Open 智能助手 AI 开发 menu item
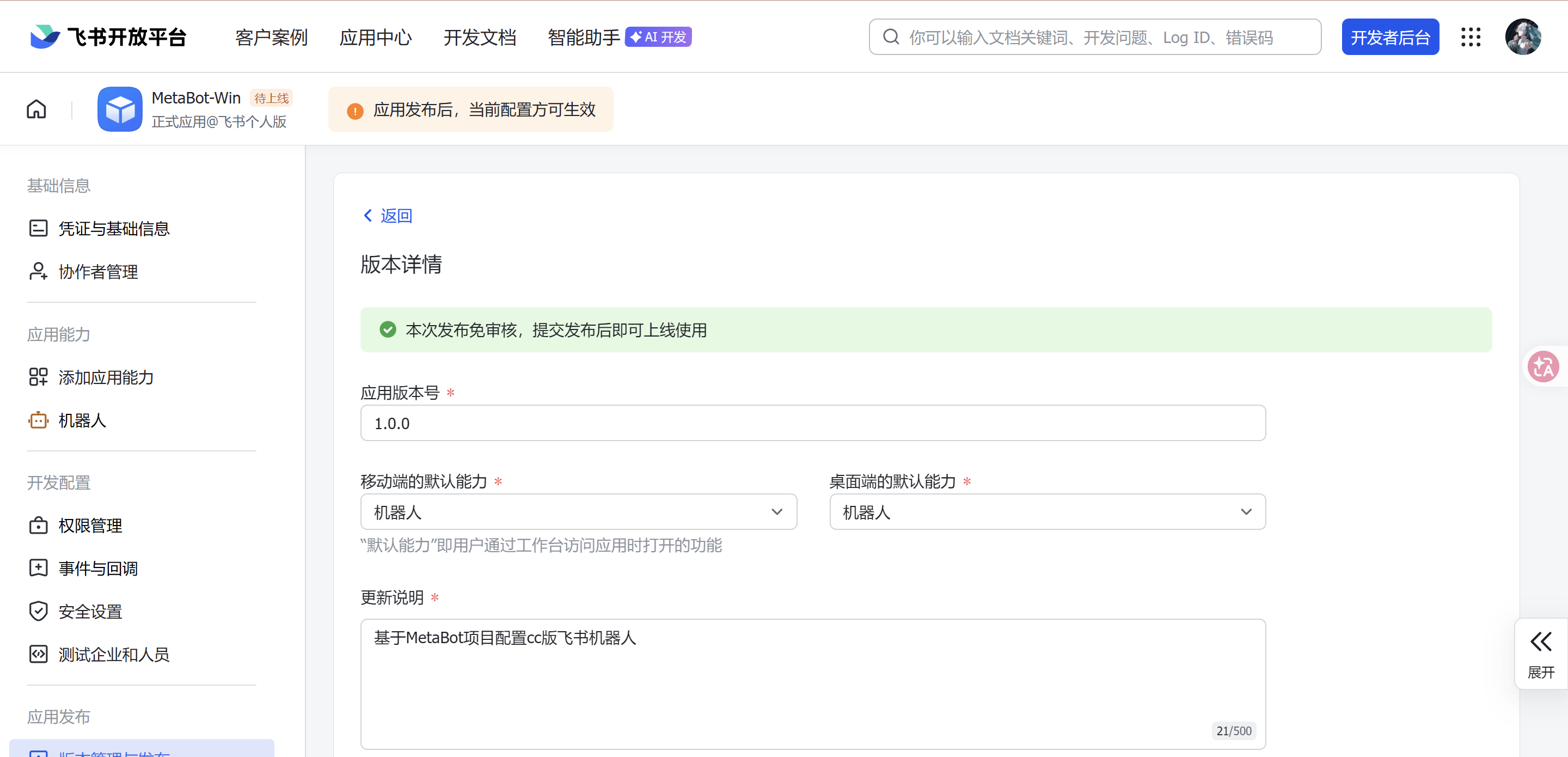The height and width of the screenshot is (757, 1568). (619, 37)
